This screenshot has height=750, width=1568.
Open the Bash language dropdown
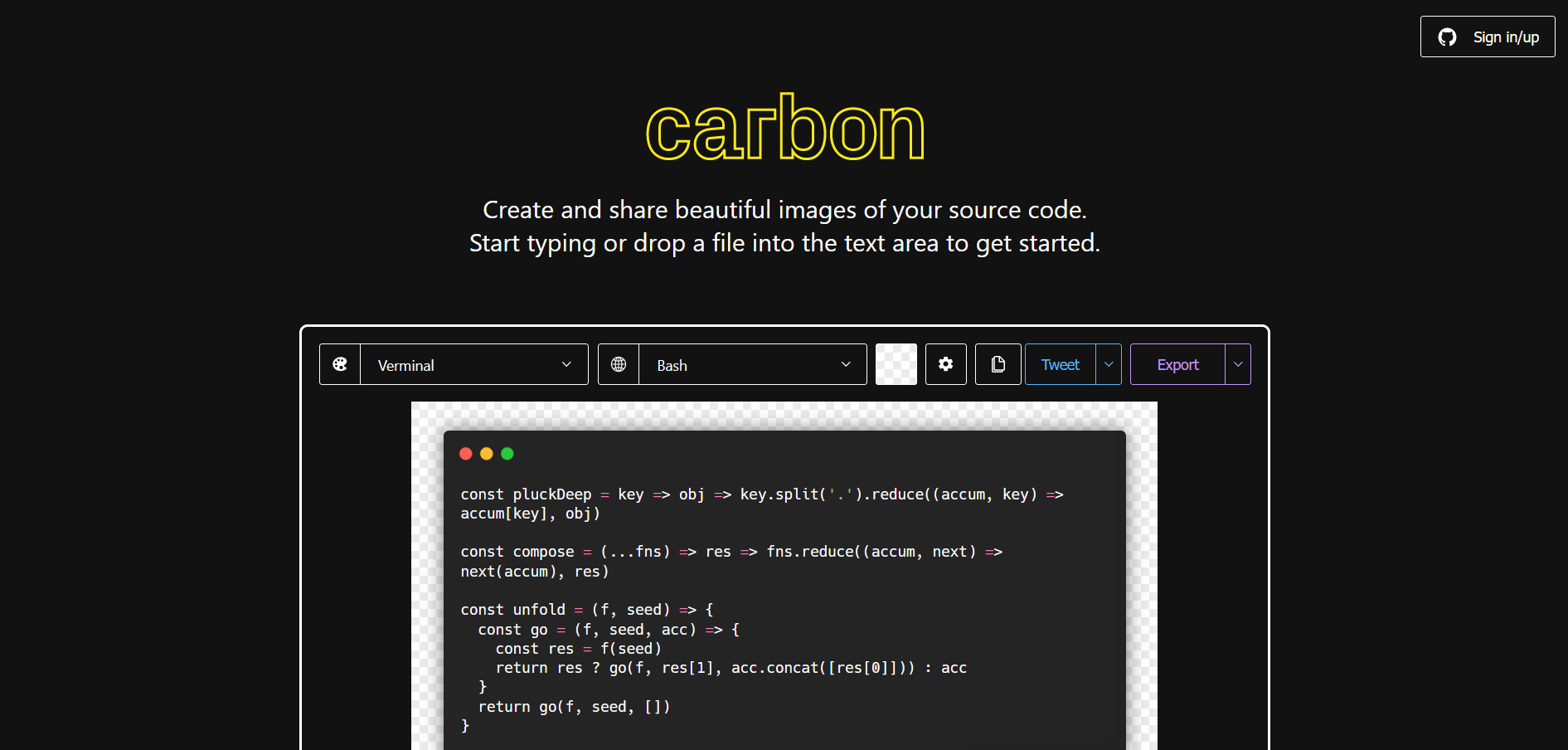click(x=753, y=364)
